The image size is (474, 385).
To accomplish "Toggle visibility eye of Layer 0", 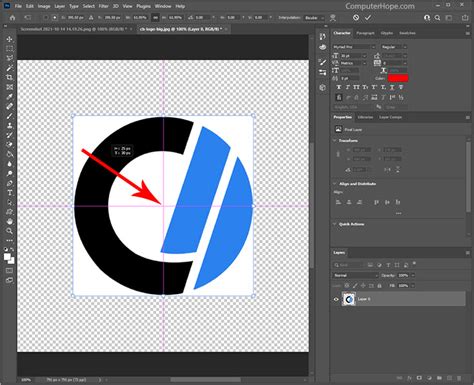I will [x=336, y=299].
